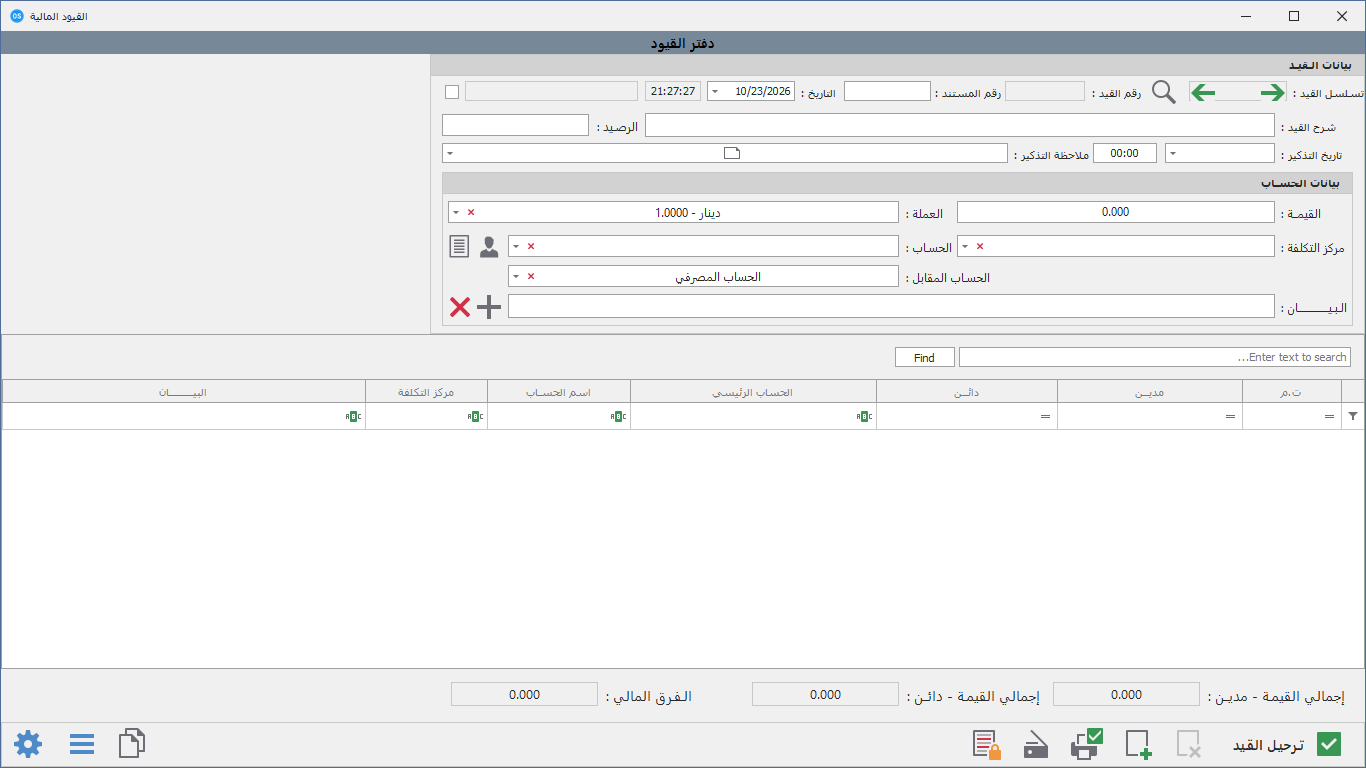Viewport: 1366px width, 768px height.
Task: Go to next entry with right green arrow
Action: [x=1272, y=92]
